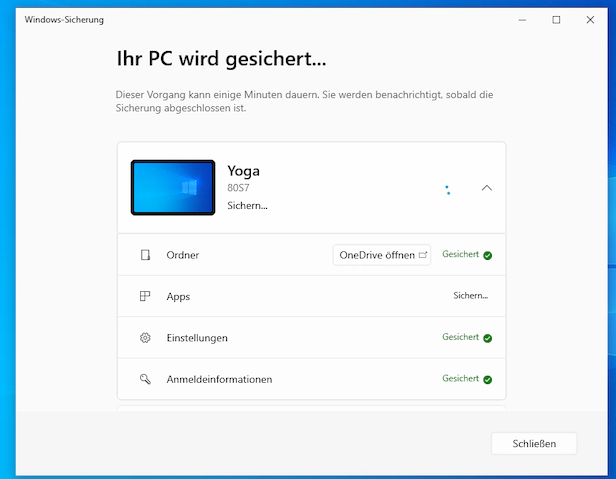616x479 pixels.
Task: Open OneDrive via the OneDrive öffnen button
Action: (381, 255)
